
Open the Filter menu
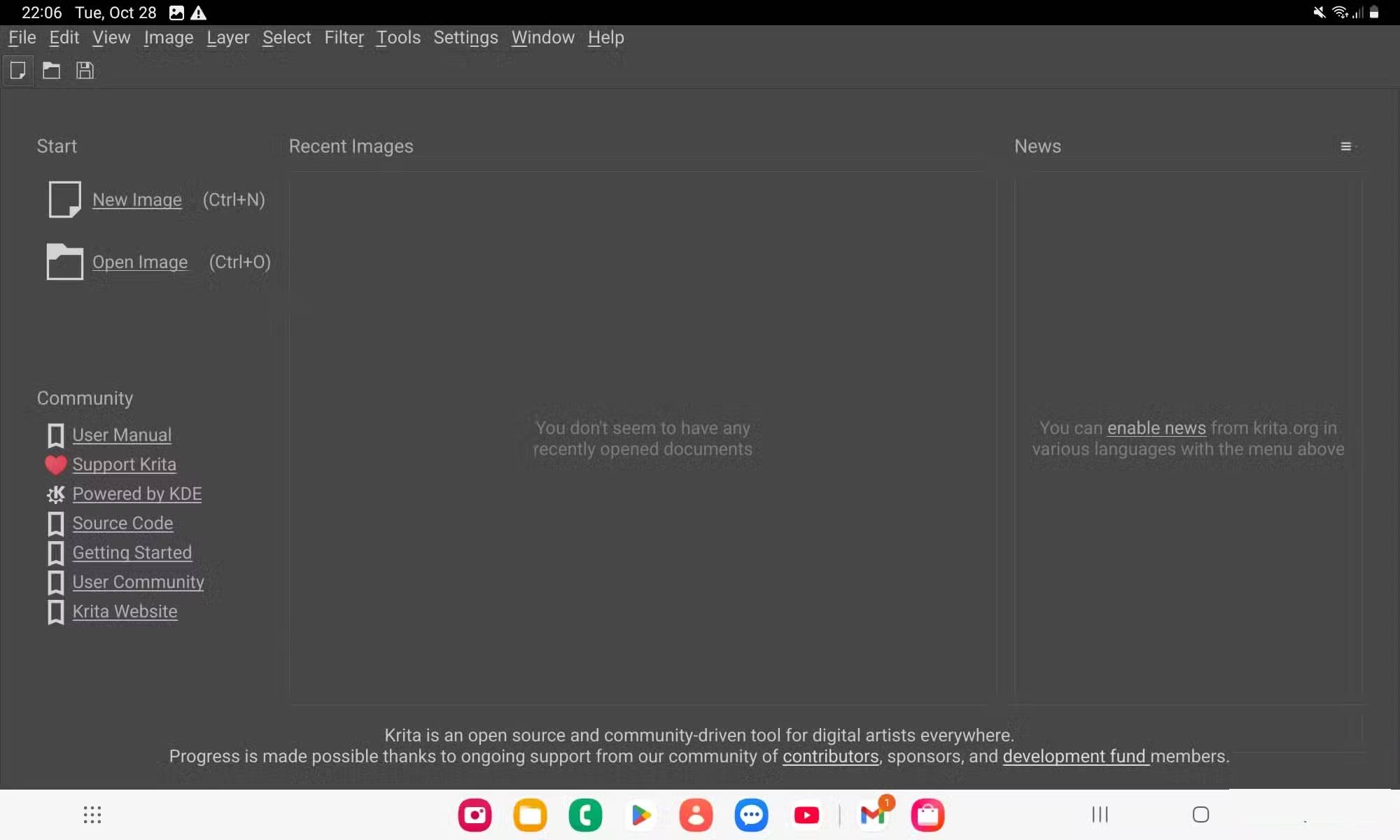344,38
